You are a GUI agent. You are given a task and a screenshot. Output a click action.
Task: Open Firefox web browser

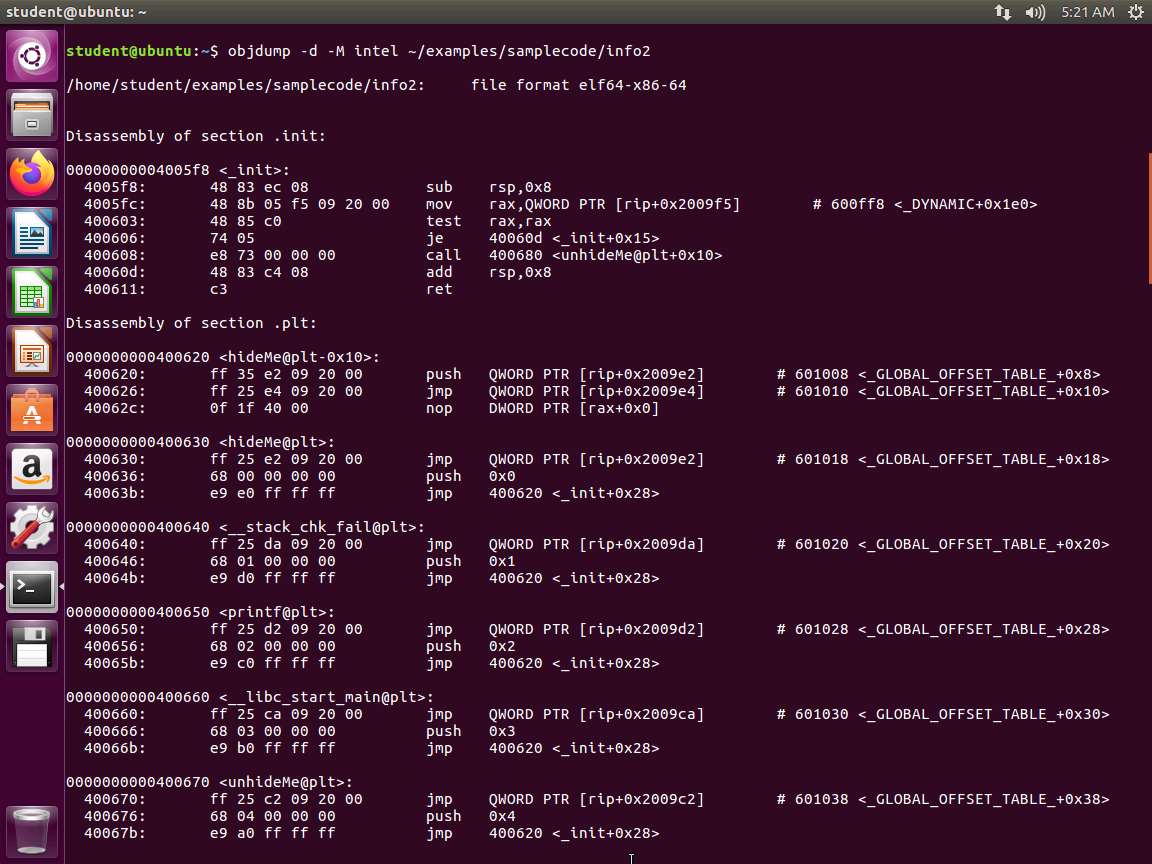[x=32, y=174]
